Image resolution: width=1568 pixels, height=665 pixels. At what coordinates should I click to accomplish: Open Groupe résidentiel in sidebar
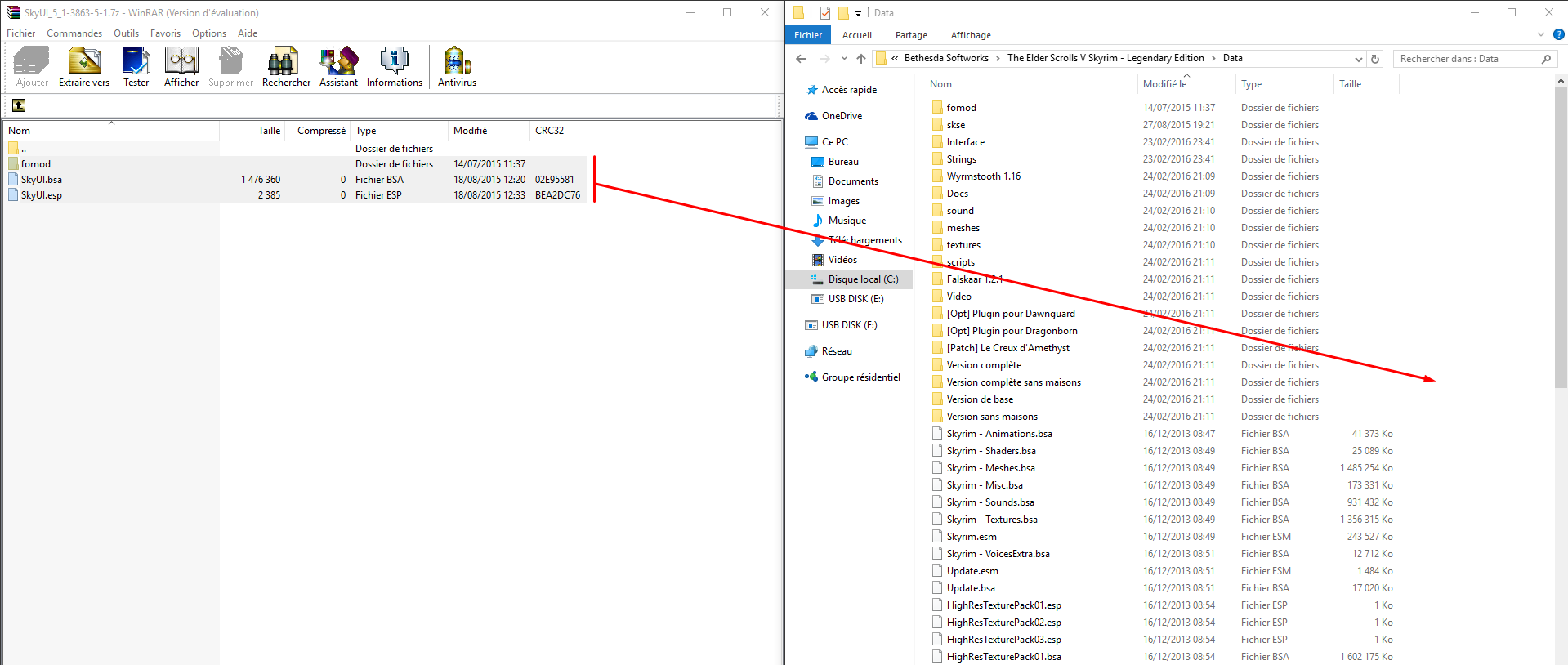click(x=852, y=377)
